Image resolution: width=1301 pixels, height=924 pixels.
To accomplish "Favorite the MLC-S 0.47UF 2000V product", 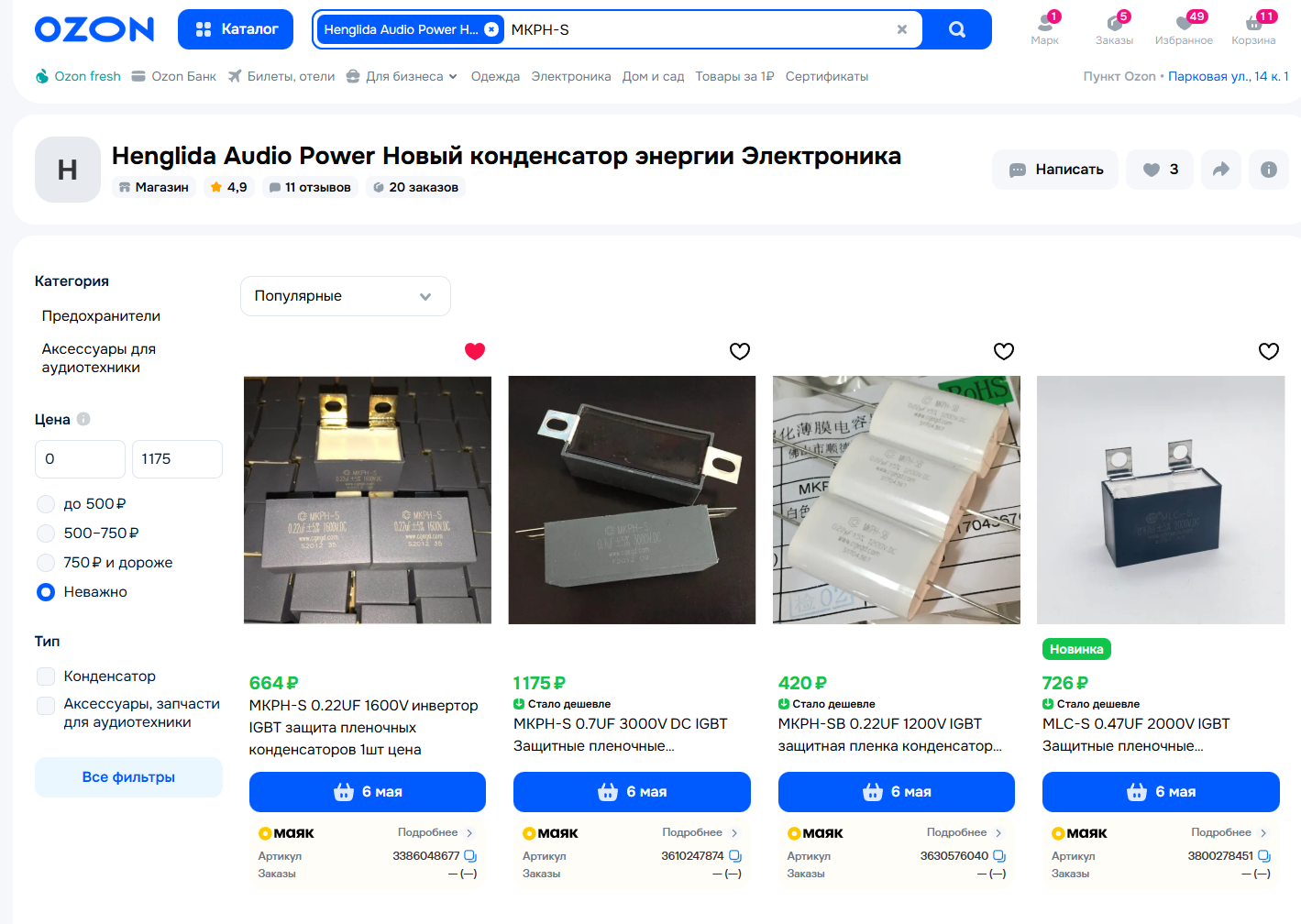I will 1269,351.
